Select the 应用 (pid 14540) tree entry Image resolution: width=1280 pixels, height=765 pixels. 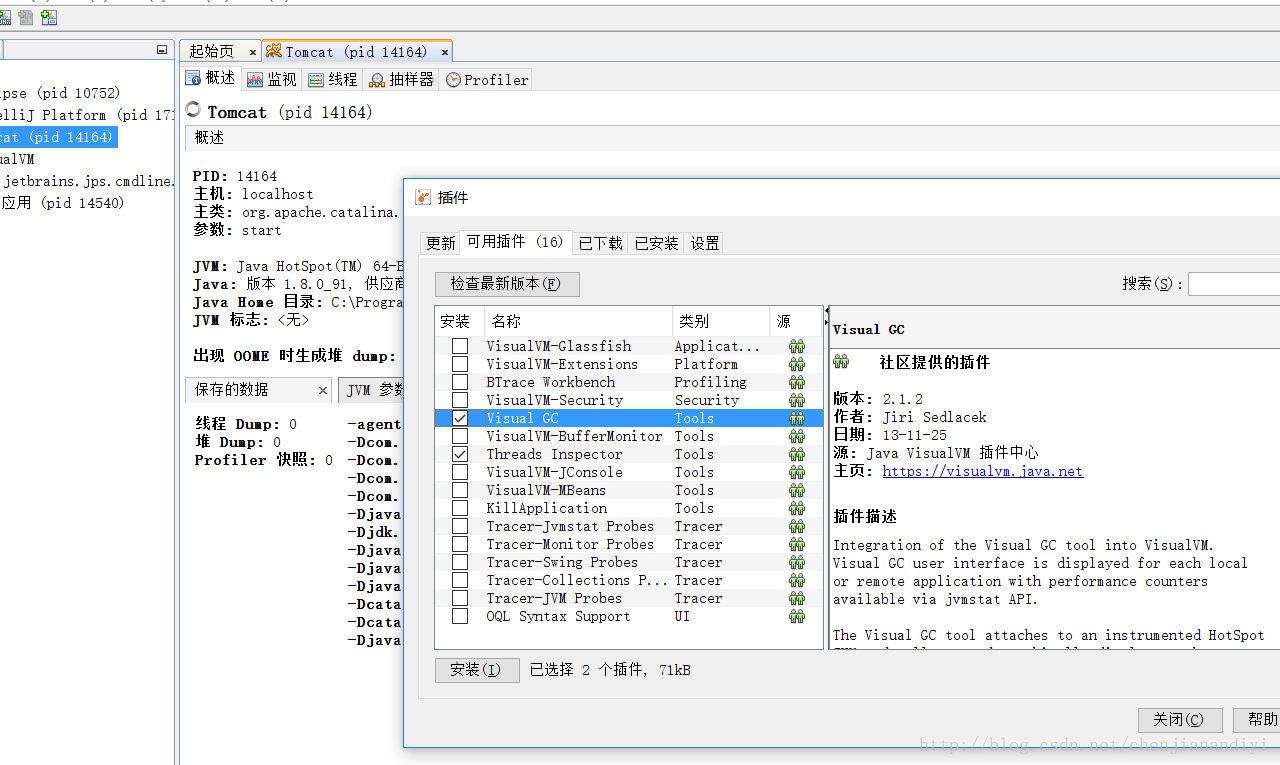[62, 203]
